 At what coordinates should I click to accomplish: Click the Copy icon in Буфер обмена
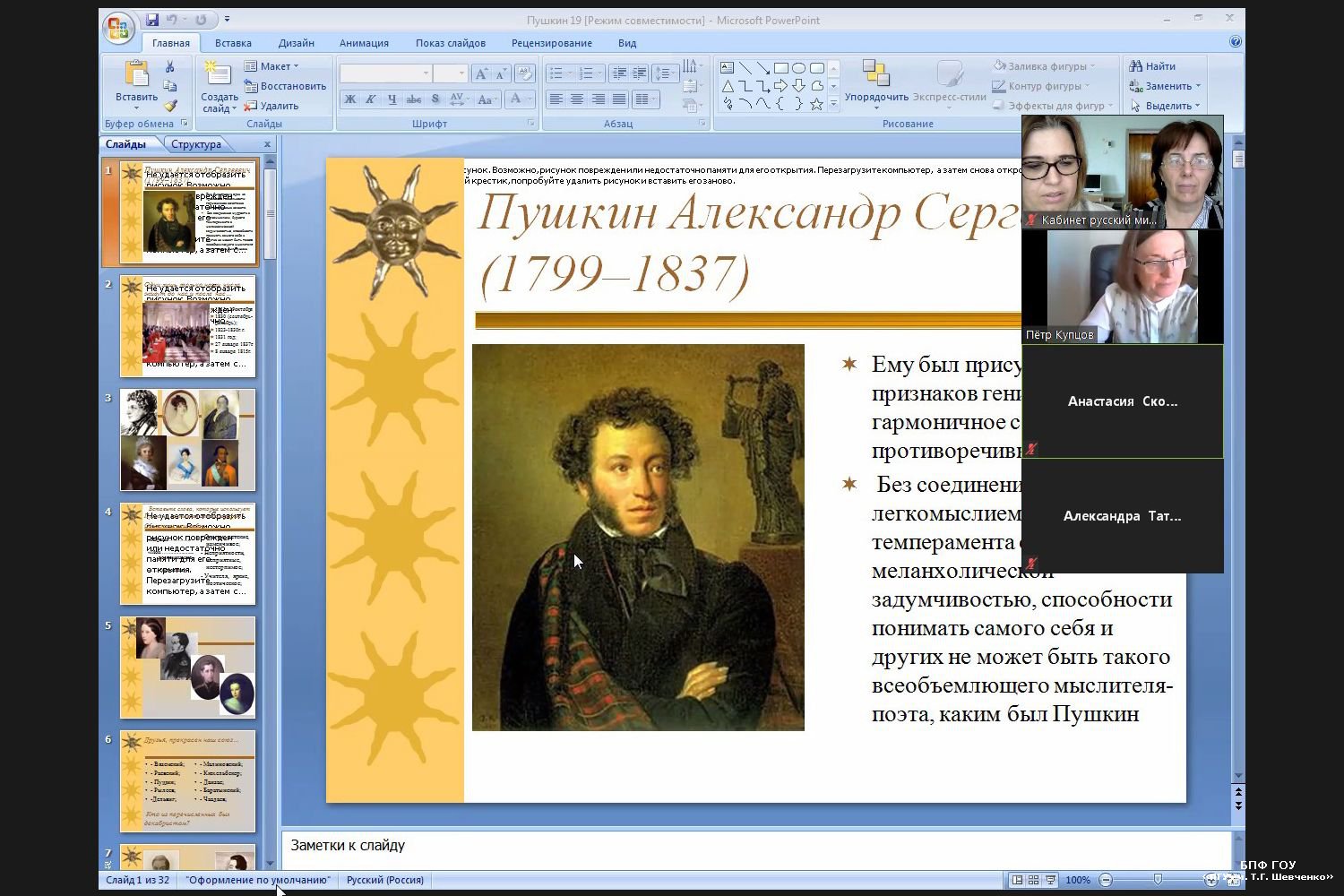pos(170,86)
